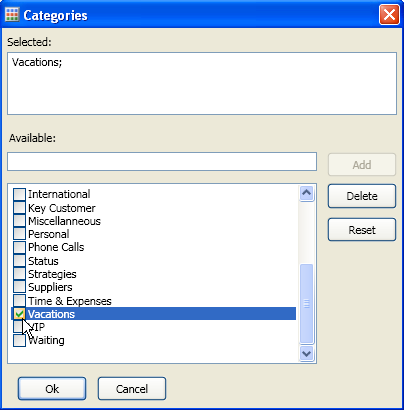Check the Strategies checkbox
404x410 pixels.
(19, 274)
